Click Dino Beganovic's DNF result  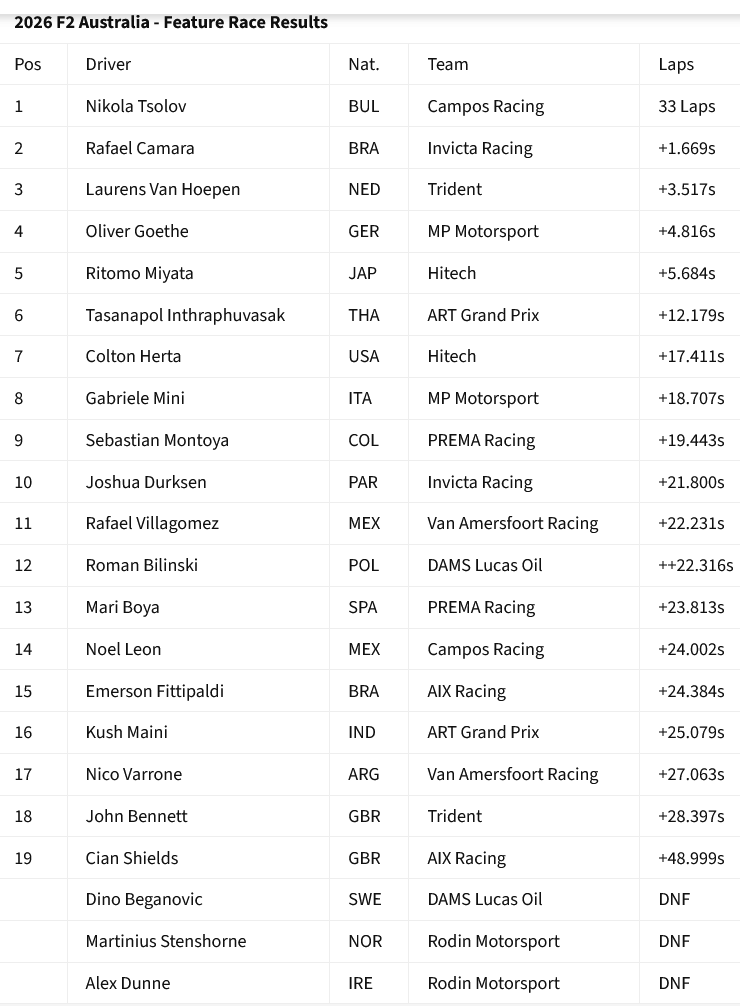pyautogui.click(x=674, y=899)
